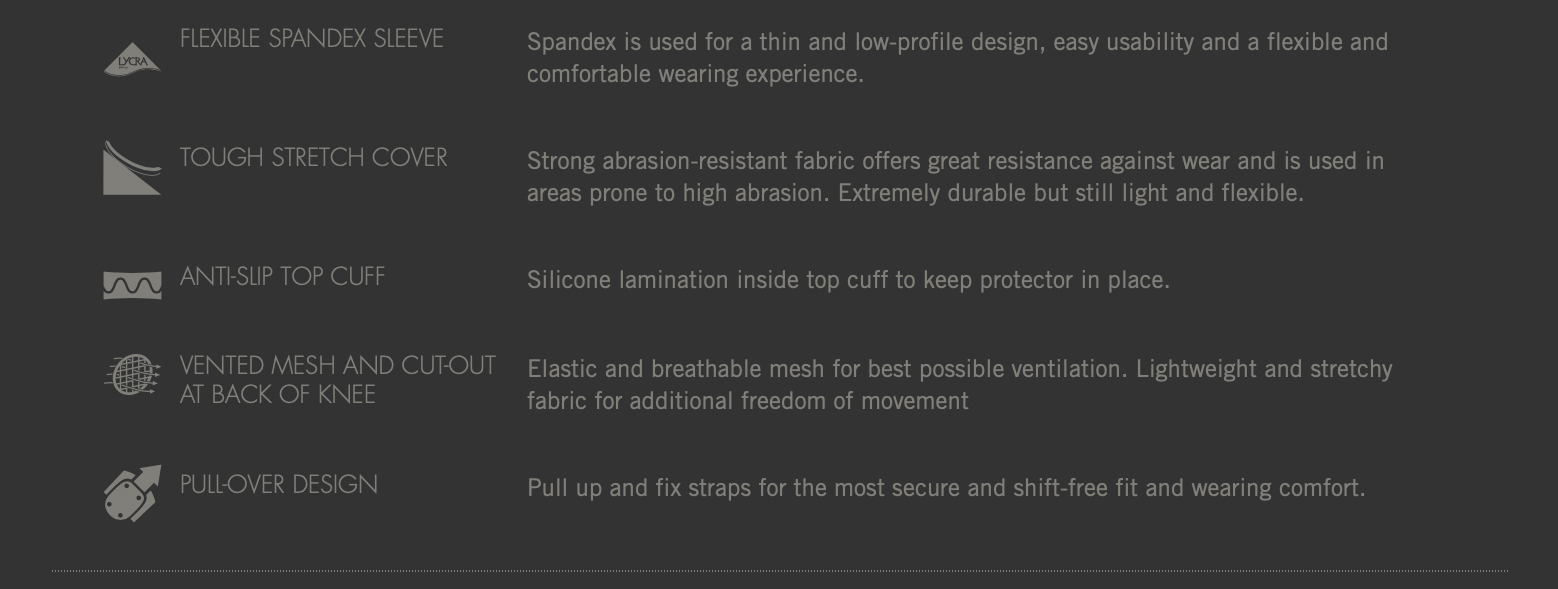Viewport: 1558px width, 589px height.
Task: Click the Spandex thin low-profile description text
Action: click(957, 42)
